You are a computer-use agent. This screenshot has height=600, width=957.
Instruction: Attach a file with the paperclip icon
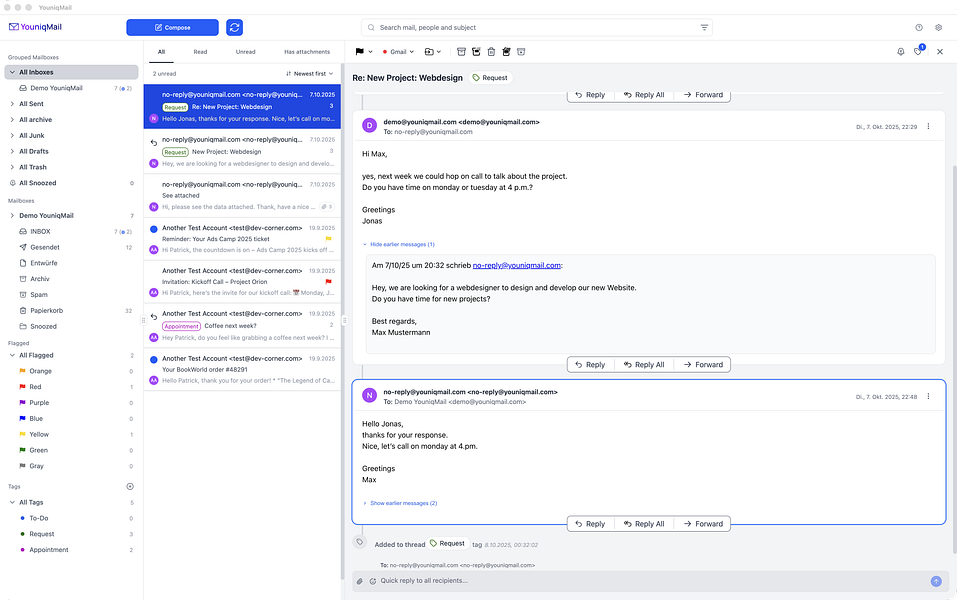click(x=359, y=580)
